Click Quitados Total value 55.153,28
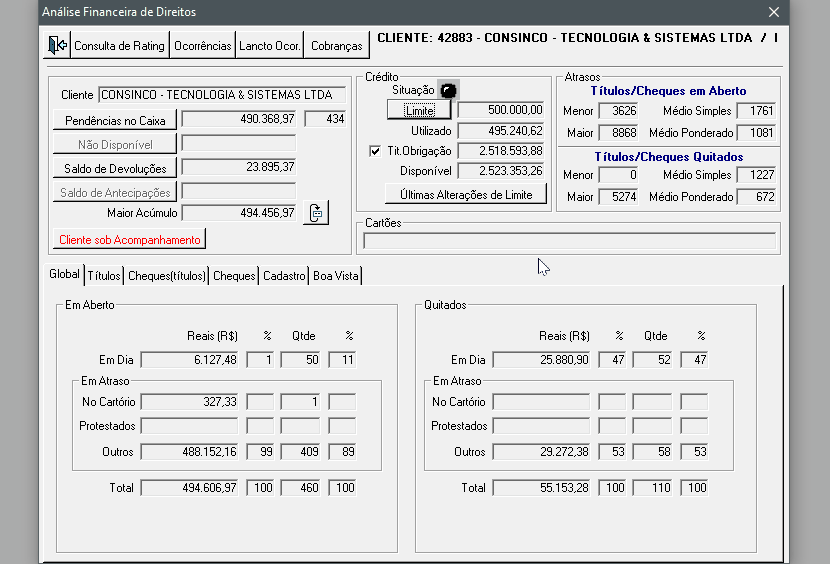Viewport: 830px width, 564px height. [x=542, y=488]
